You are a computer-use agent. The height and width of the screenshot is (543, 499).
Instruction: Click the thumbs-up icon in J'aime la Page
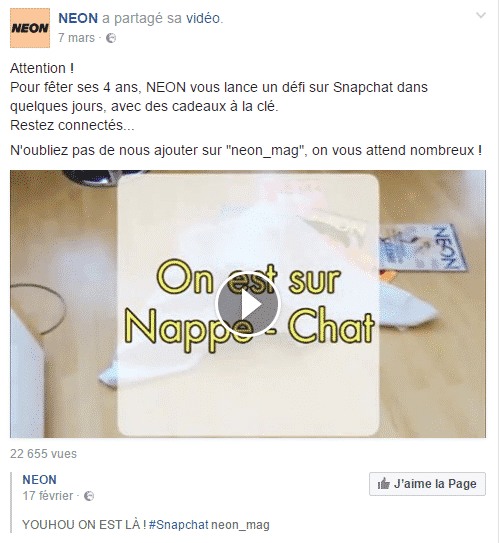coord(383,484)
